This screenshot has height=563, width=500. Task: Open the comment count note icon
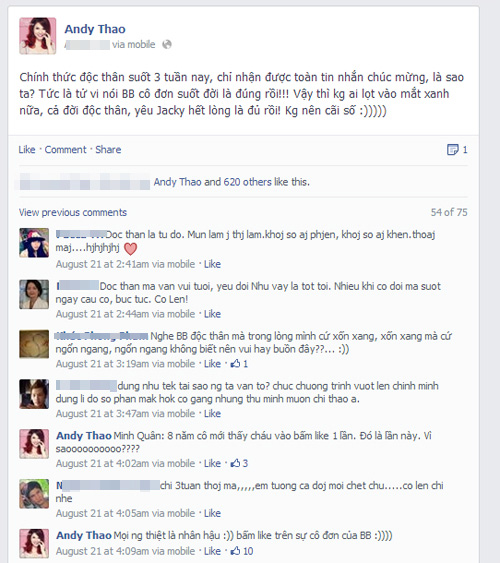click(452, 149)
